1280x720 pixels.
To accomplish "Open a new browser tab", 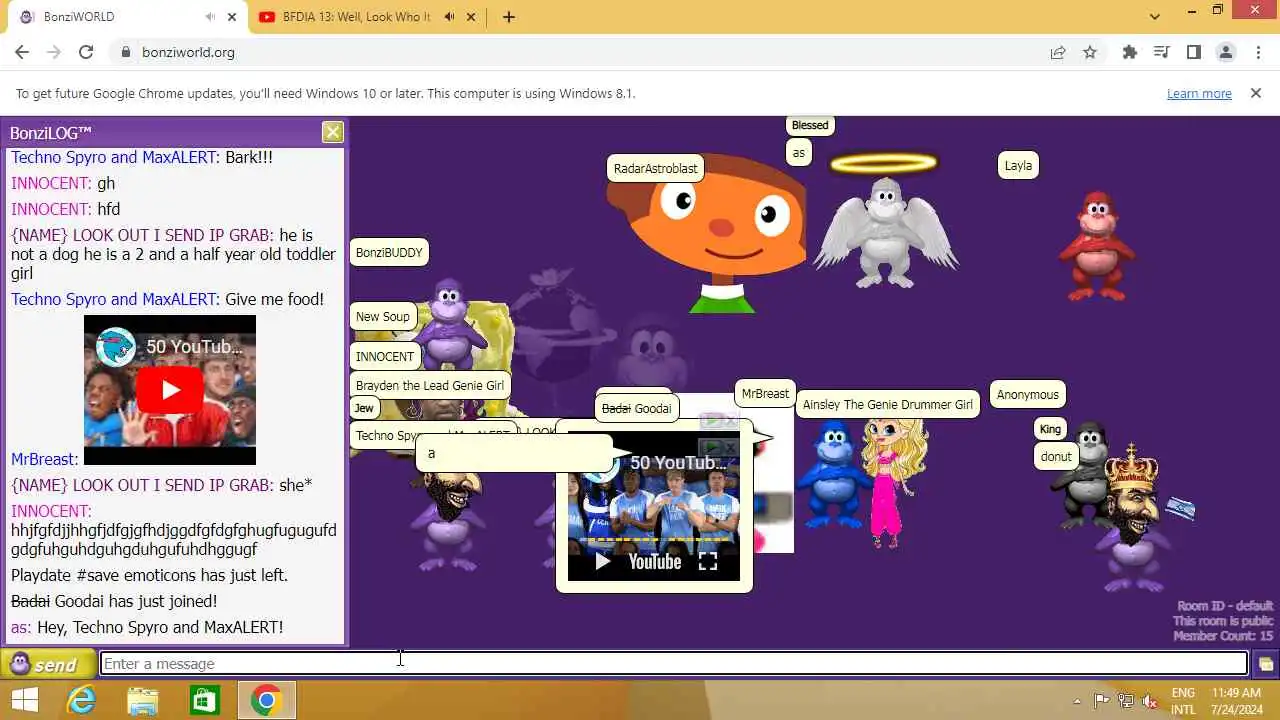I will [508, 17].
